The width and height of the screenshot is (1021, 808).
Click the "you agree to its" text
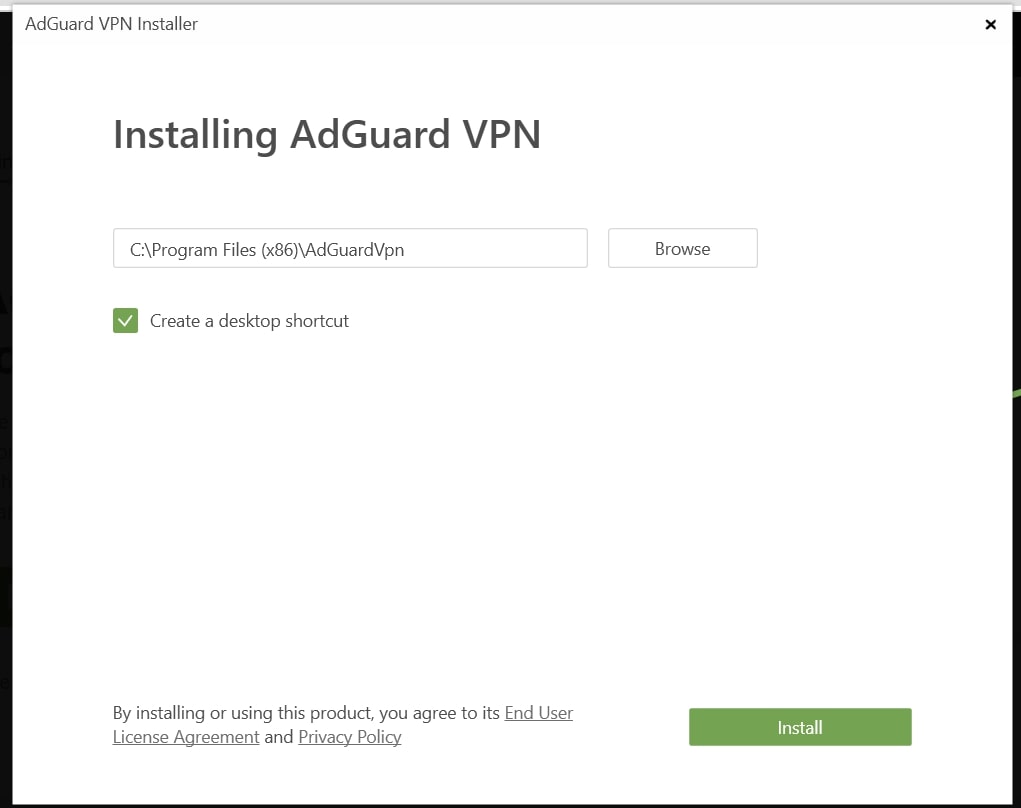click(x=440, y=713)
